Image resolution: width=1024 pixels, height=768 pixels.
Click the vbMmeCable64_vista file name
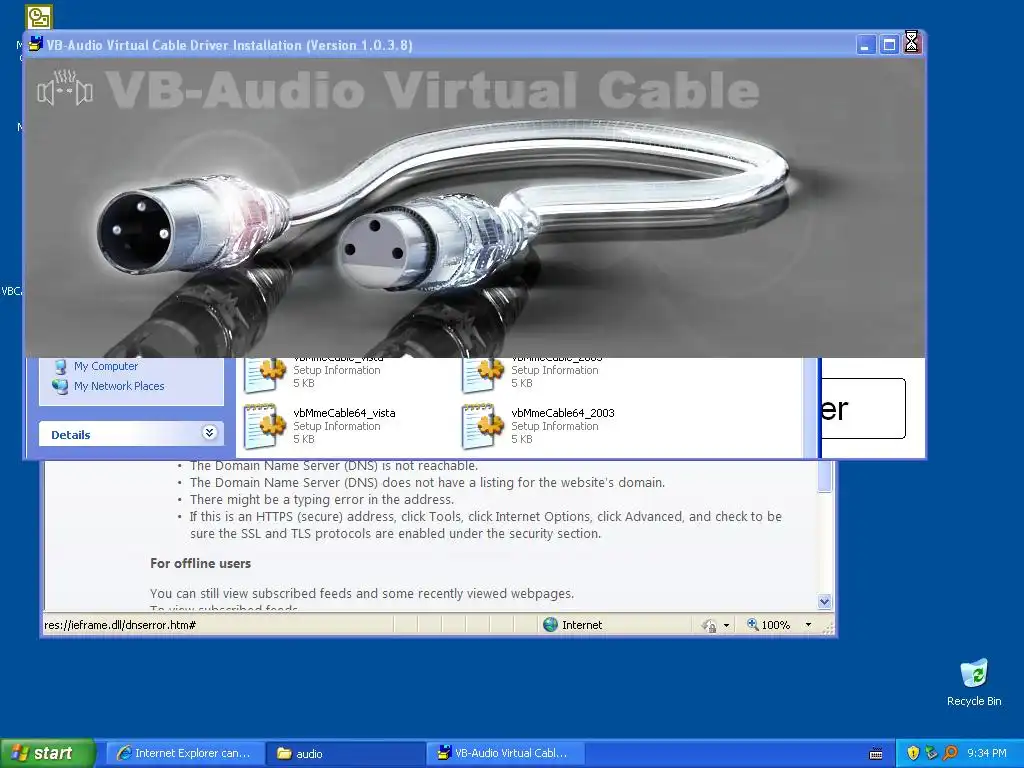(x=344, y=413)
